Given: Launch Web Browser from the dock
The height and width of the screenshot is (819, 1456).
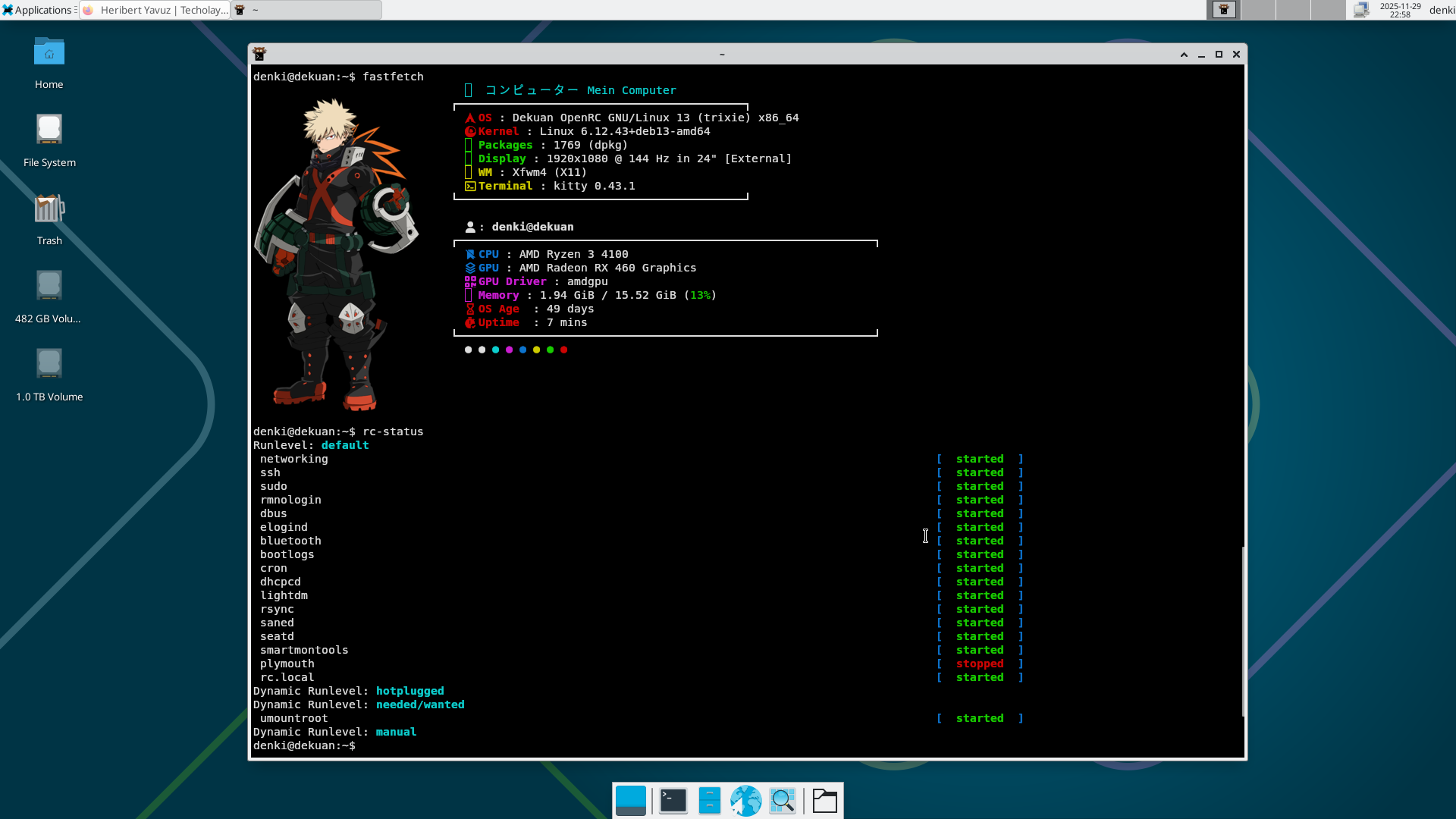Looking at the screenshot, I should click(745, 801).
